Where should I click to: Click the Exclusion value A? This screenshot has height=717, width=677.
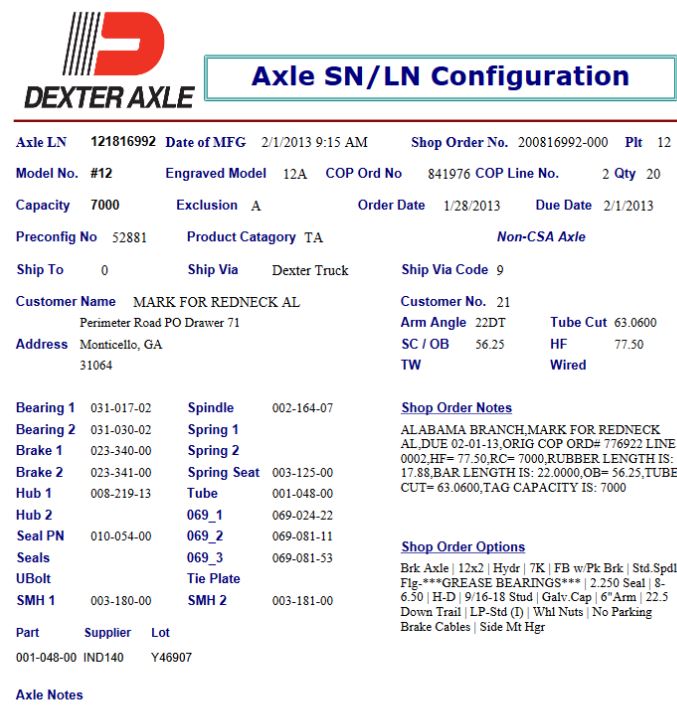tap(256, 206)
